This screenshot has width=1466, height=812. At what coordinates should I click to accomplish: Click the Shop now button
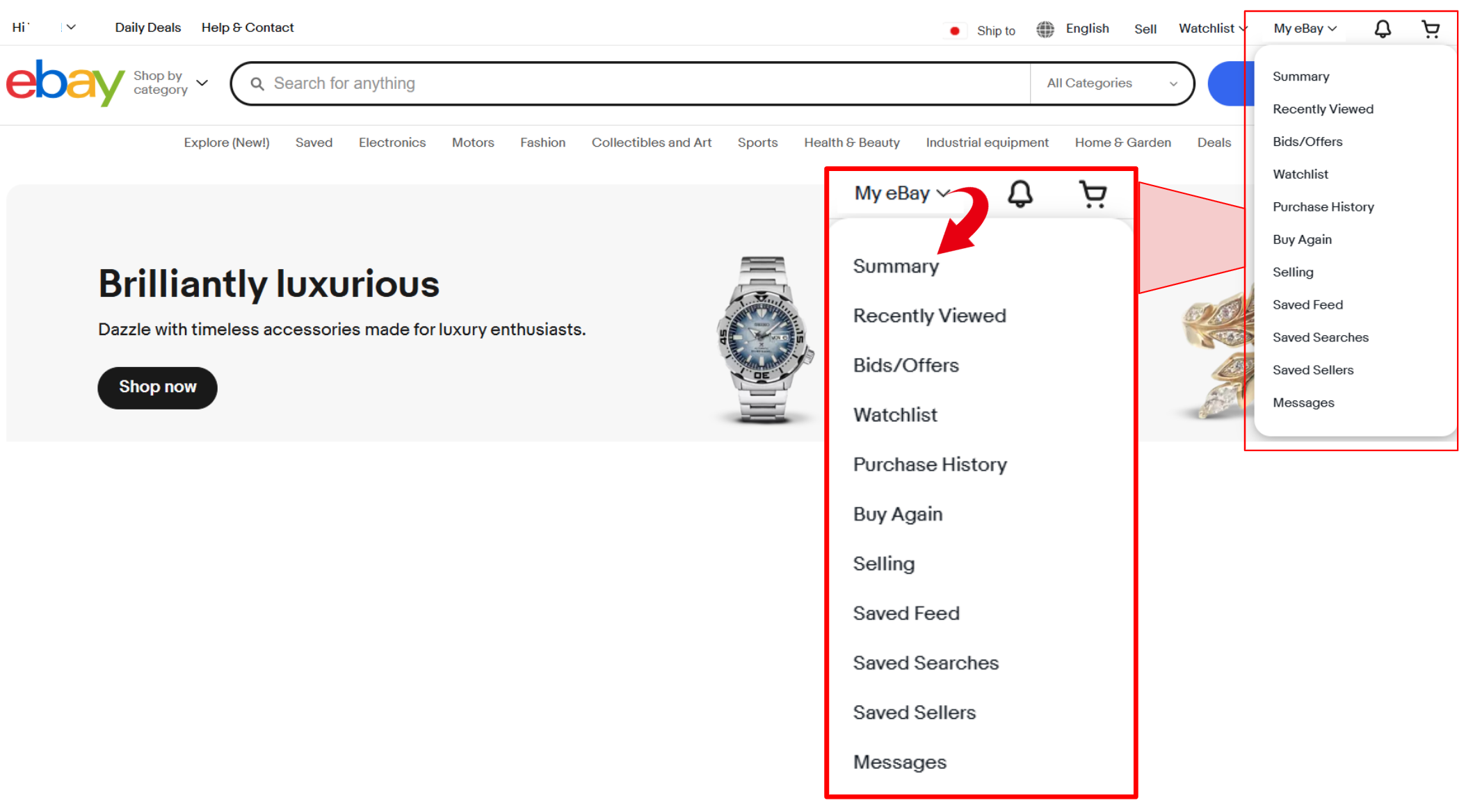pos(157,387)
